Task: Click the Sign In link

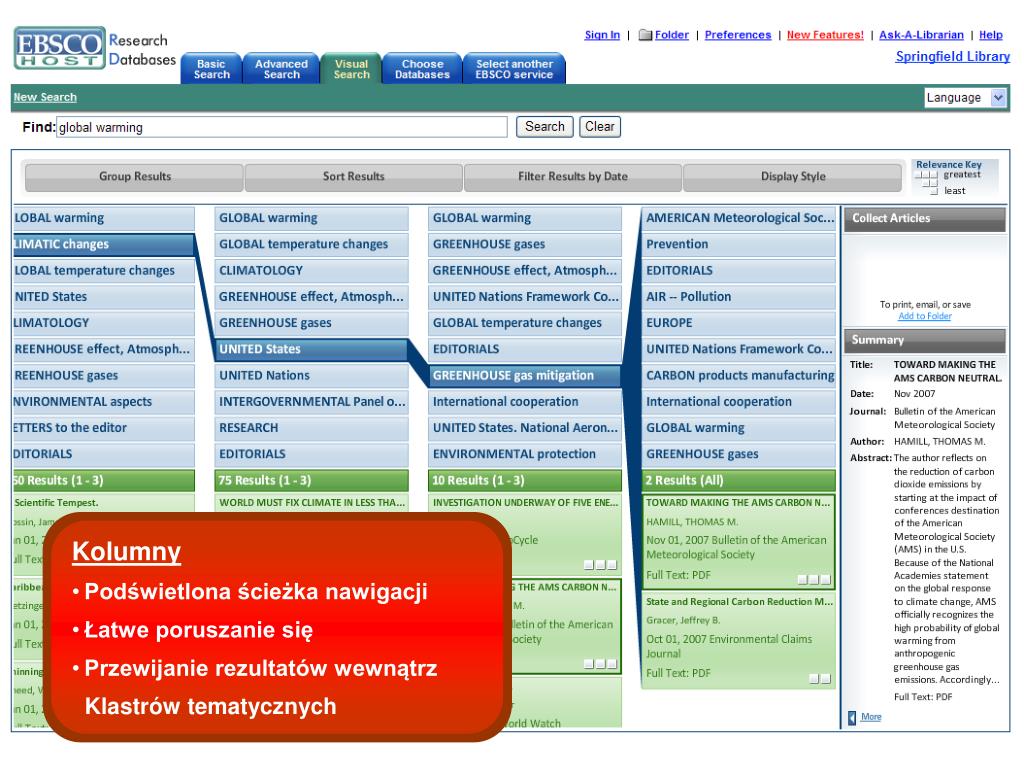Action: click(602, 35)
